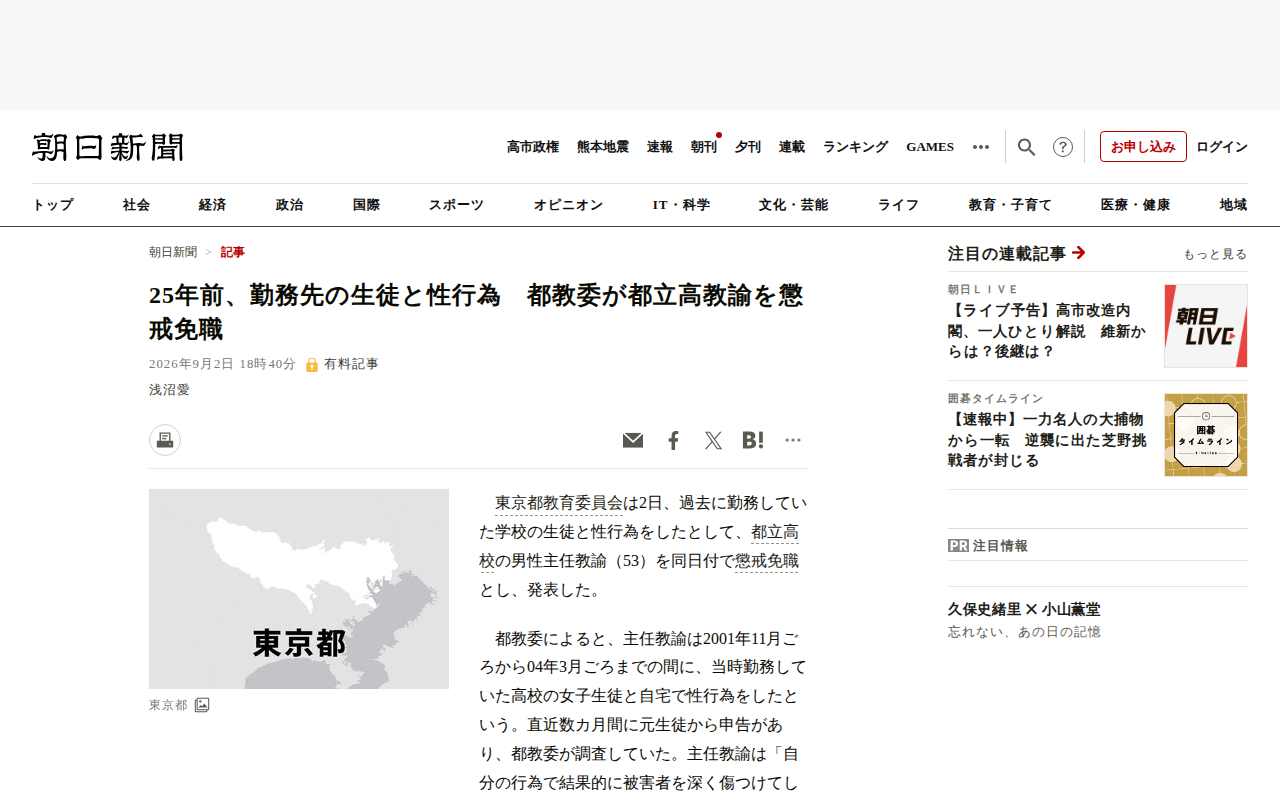Click the お申し込み subscribe button
The width and height of the screenshot is (1280, 800).
coord(1143,146)
